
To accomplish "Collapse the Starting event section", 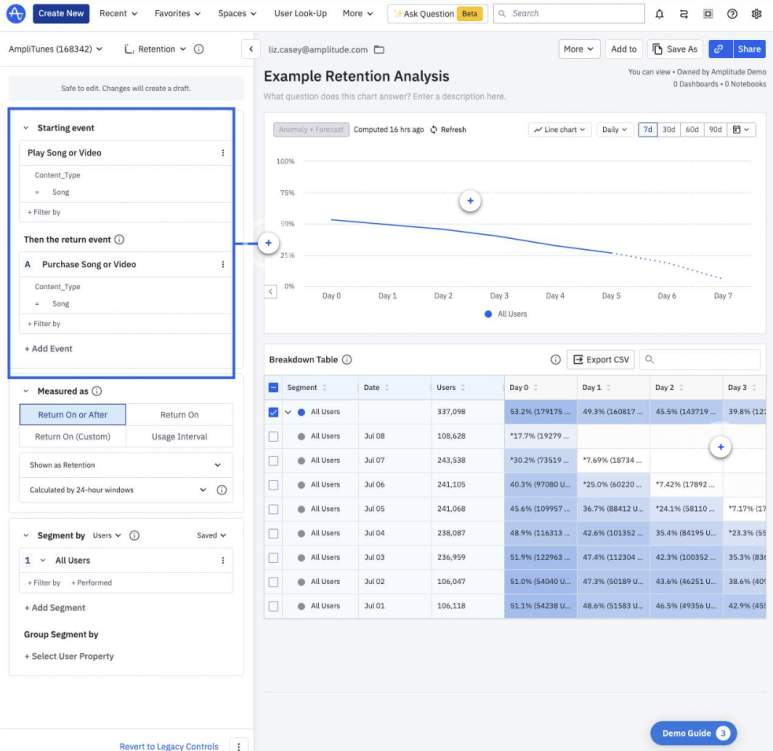I will [26, 128].
